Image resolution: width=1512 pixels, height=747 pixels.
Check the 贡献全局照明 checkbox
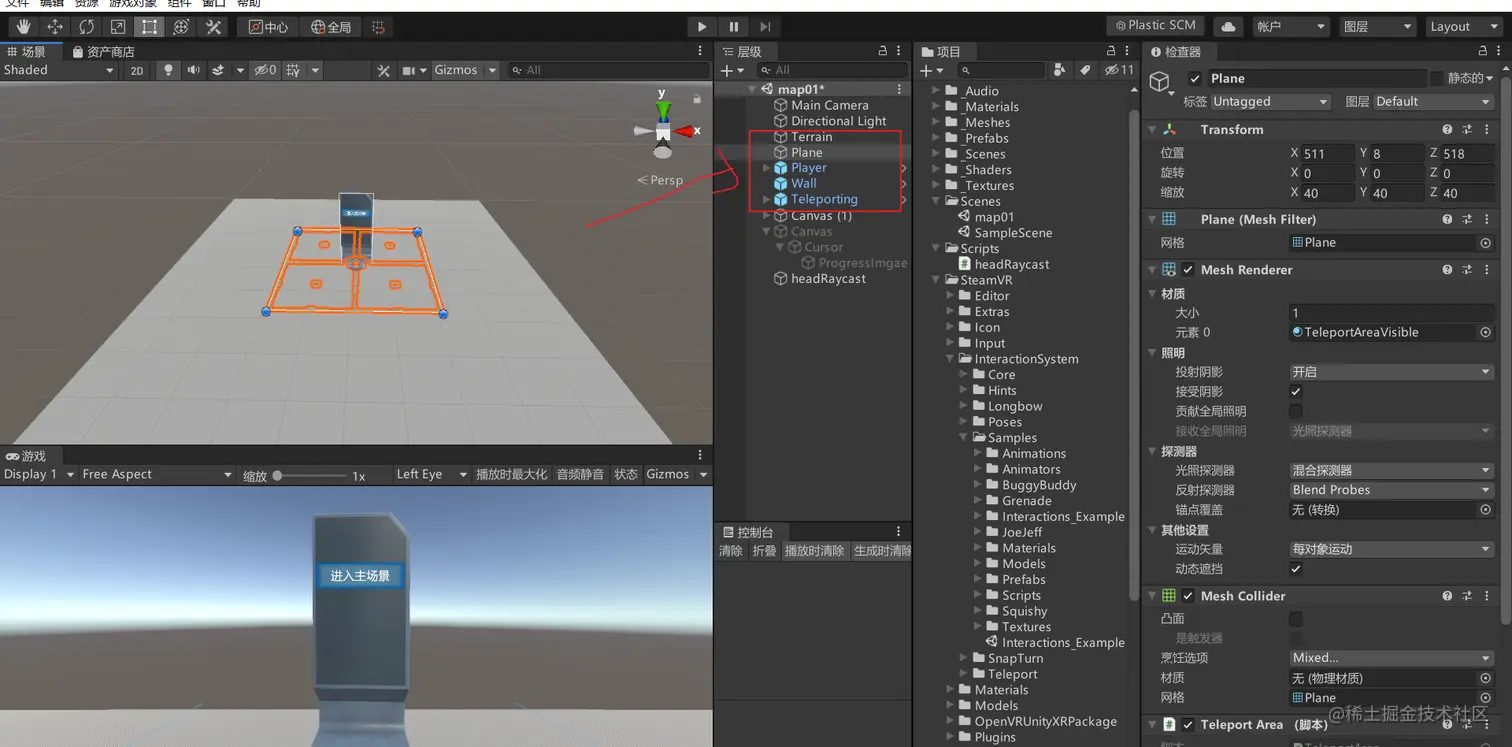point(1296,411)
